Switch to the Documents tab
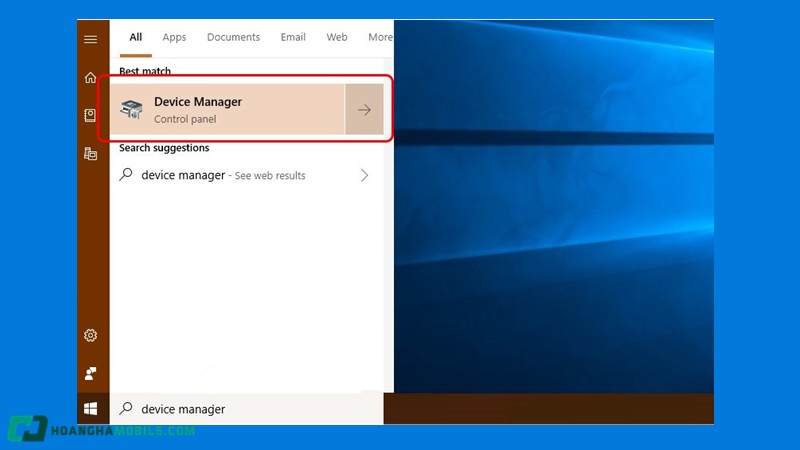This screenshot has width=800, height=450. coord(233,37)
